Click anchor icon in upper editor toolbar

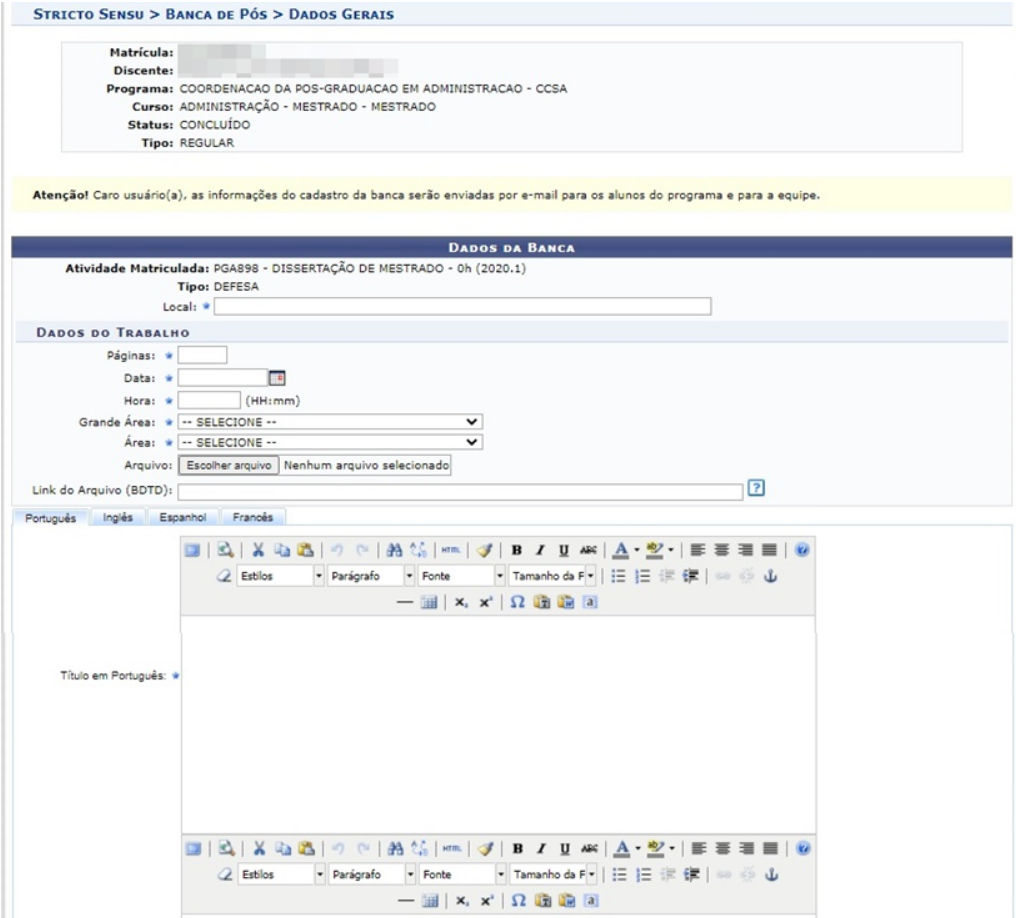[x=770, y=577]
